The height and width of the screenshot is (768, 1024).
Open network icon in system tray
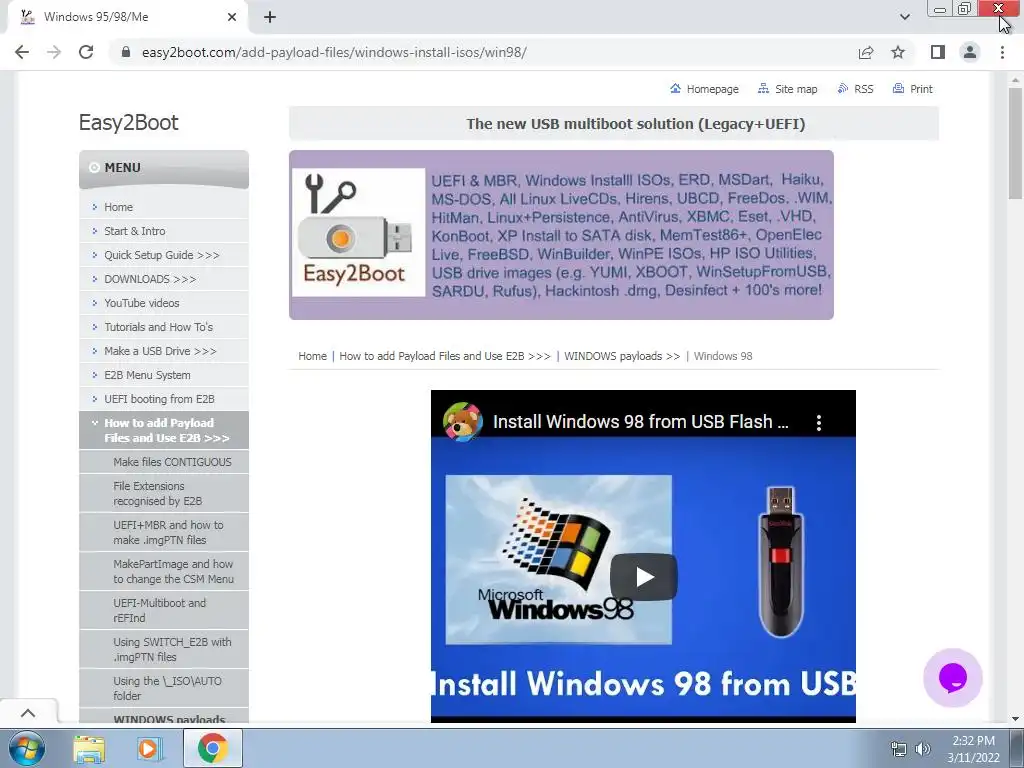899,749
